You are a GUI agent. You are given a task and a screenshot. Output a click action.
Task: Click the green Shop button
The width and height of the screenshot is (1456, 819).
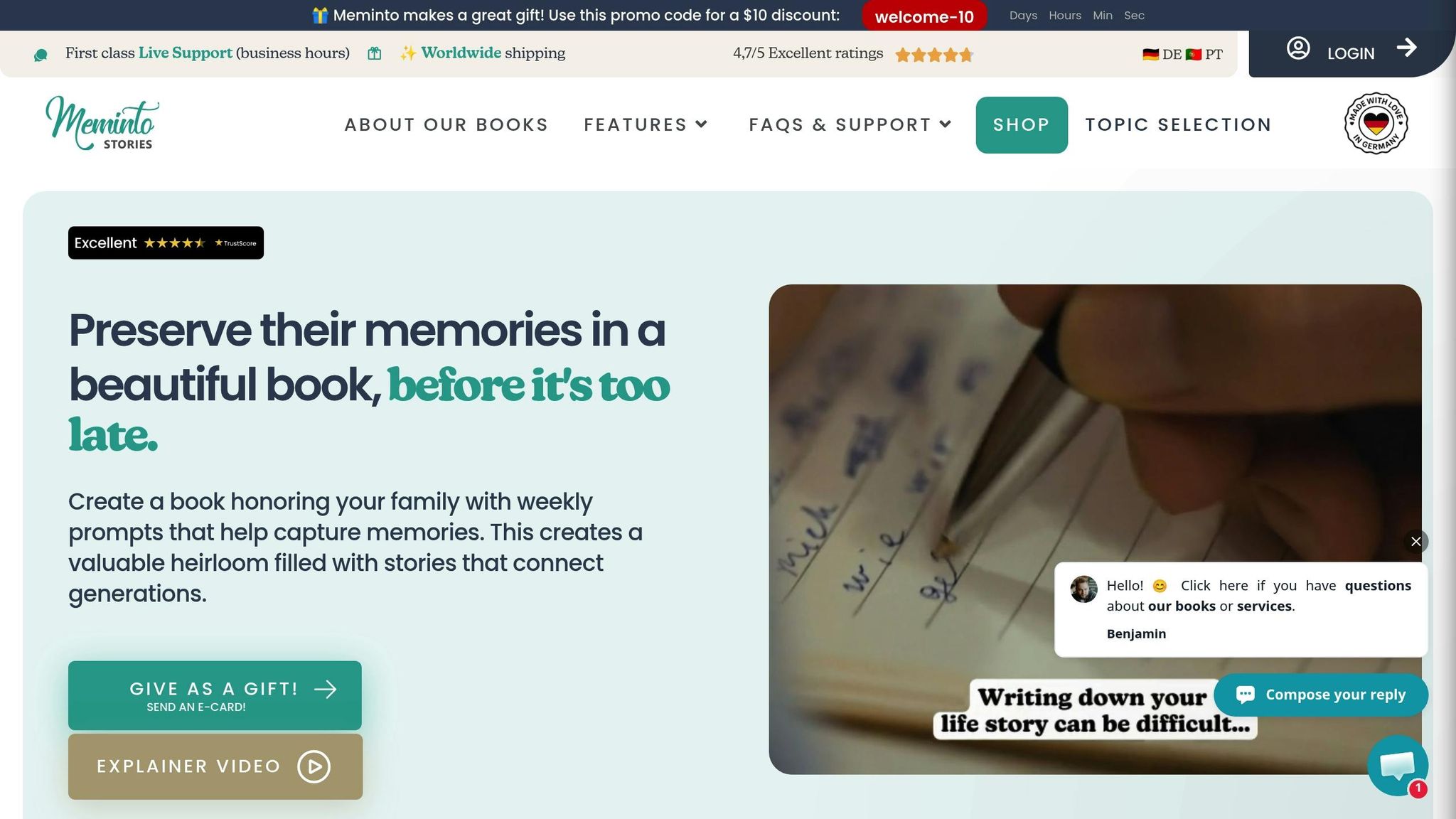(x=1022, y=125)
